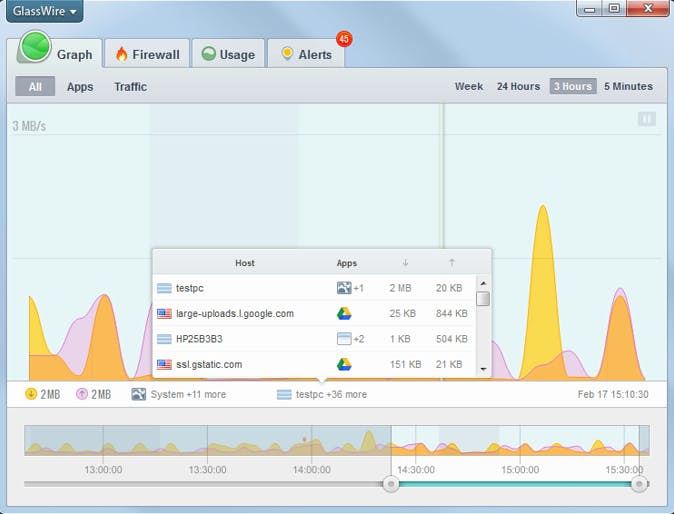The width and height of the screenshot is (674, 514).
Task: Sort hosts by download arrow column
Action: click(x=405, y=263)
